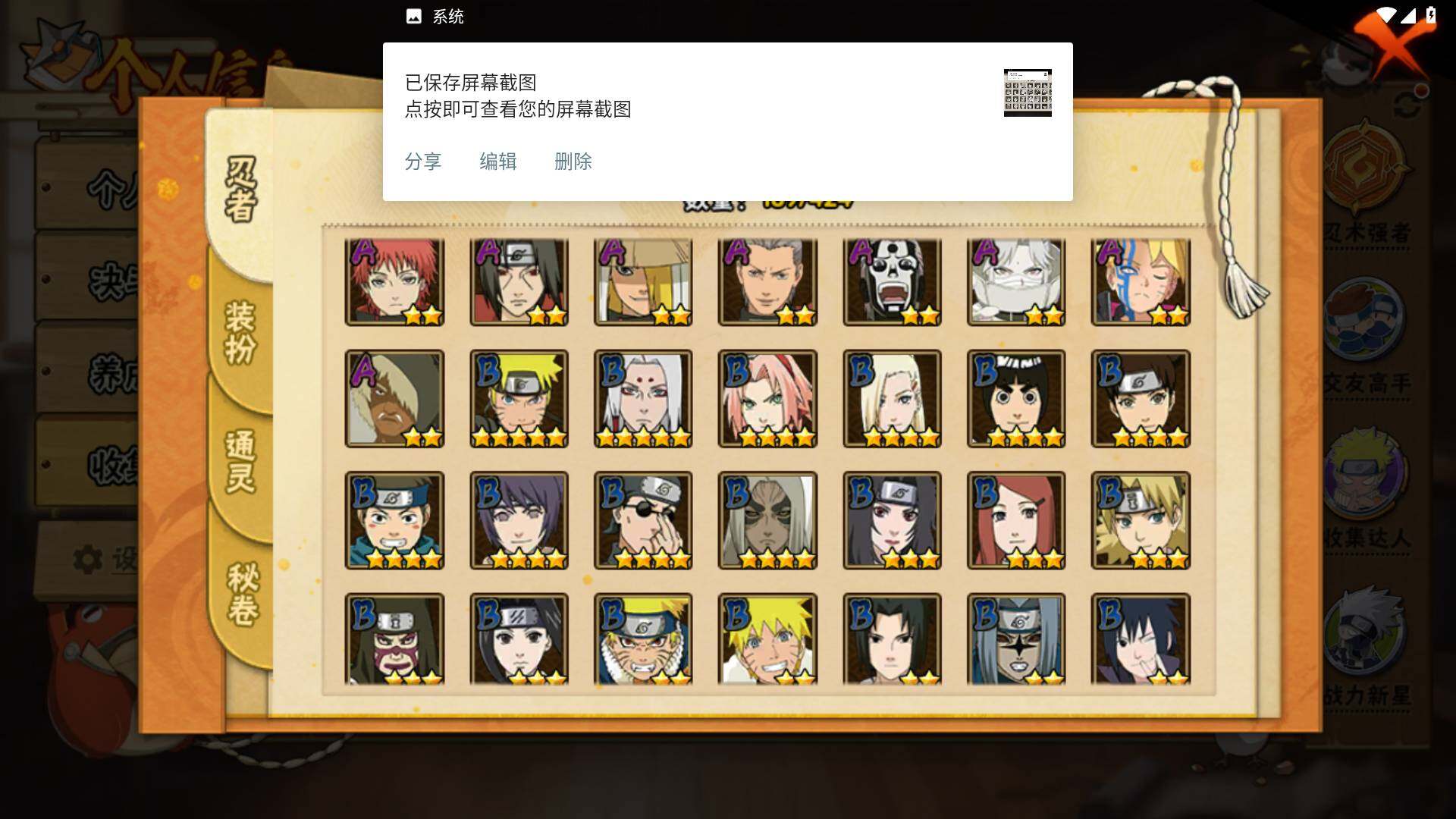Select the red-haired Sasori ninja portrait
The image size is (1456, 819).
pyautogui.click(x=394, y=282)
